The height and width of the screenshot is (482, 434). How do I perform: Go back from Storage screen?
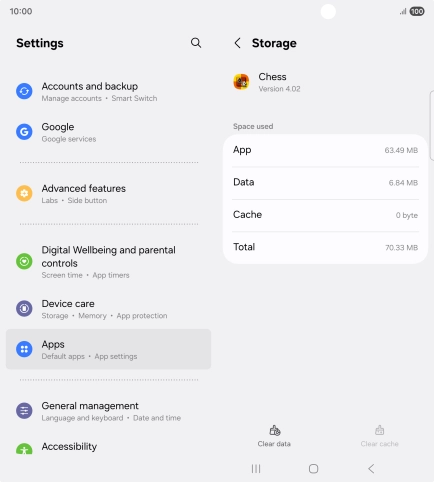pyautogui.click(x=237, y=43)
